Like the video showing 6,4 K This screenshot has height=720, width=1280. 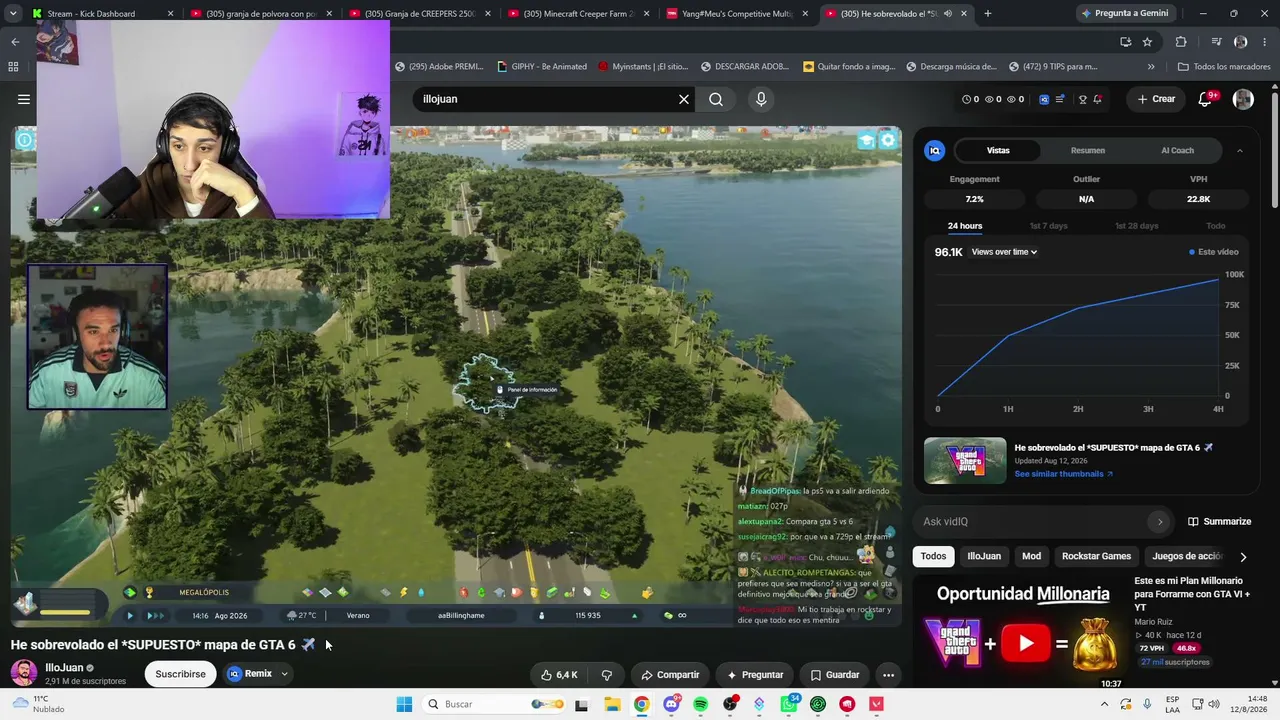558,675
